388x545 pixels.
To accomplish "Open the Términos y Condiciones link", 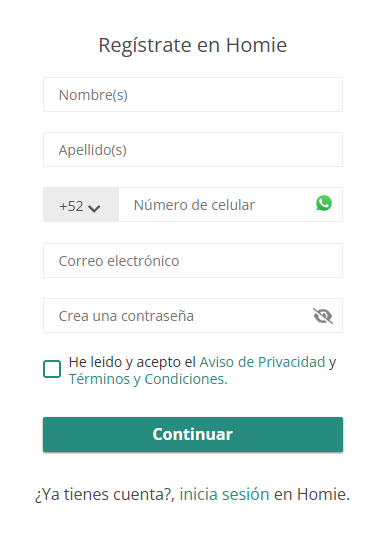I will 148,379.
